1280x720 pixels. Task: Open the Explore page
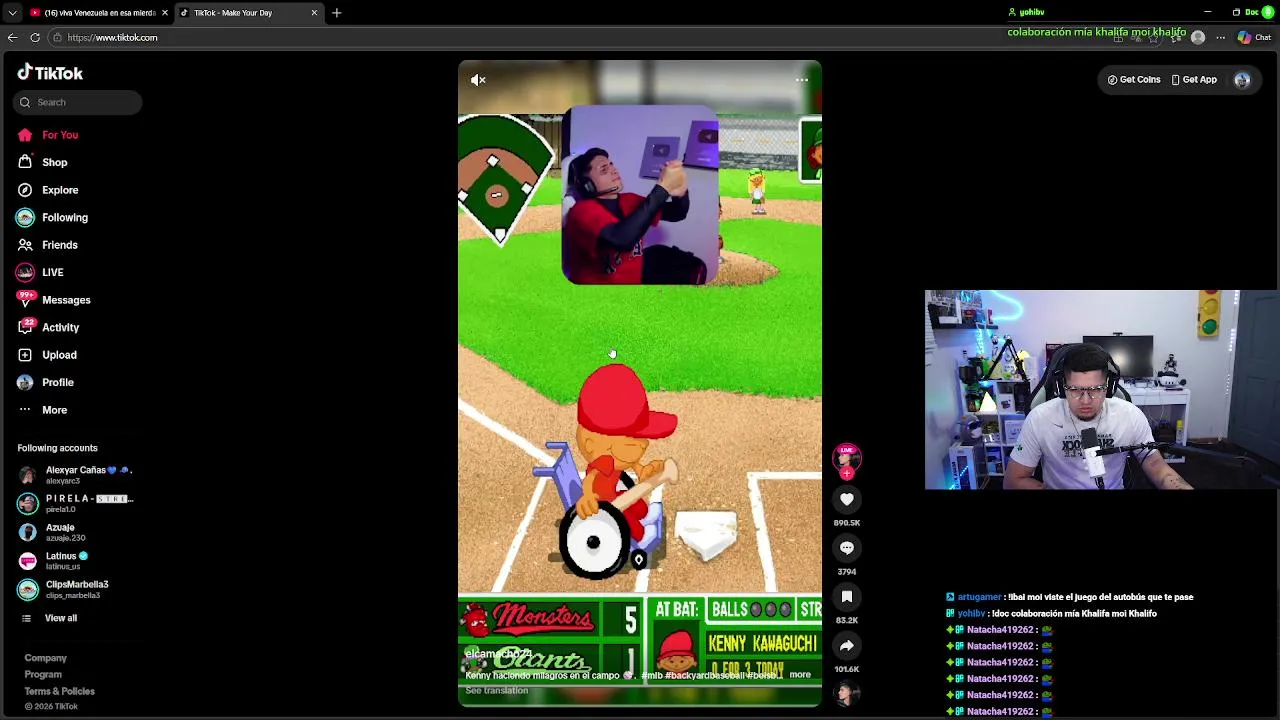coord(60,190)
